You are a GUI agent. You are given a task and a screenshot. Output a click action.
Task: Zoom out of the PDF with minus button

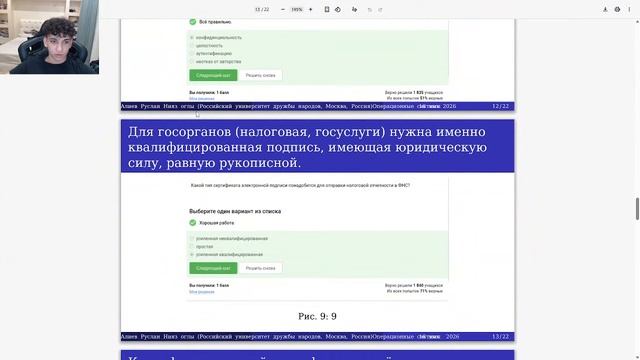click(x=283, y=9)
